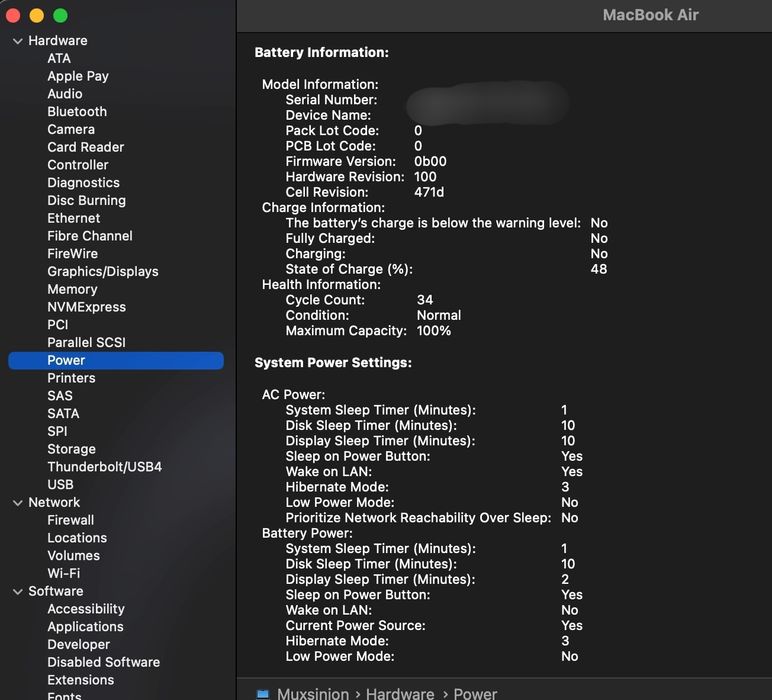Select Developer under Software
Viewport: 772px width, 700px height.
(78, 644)
